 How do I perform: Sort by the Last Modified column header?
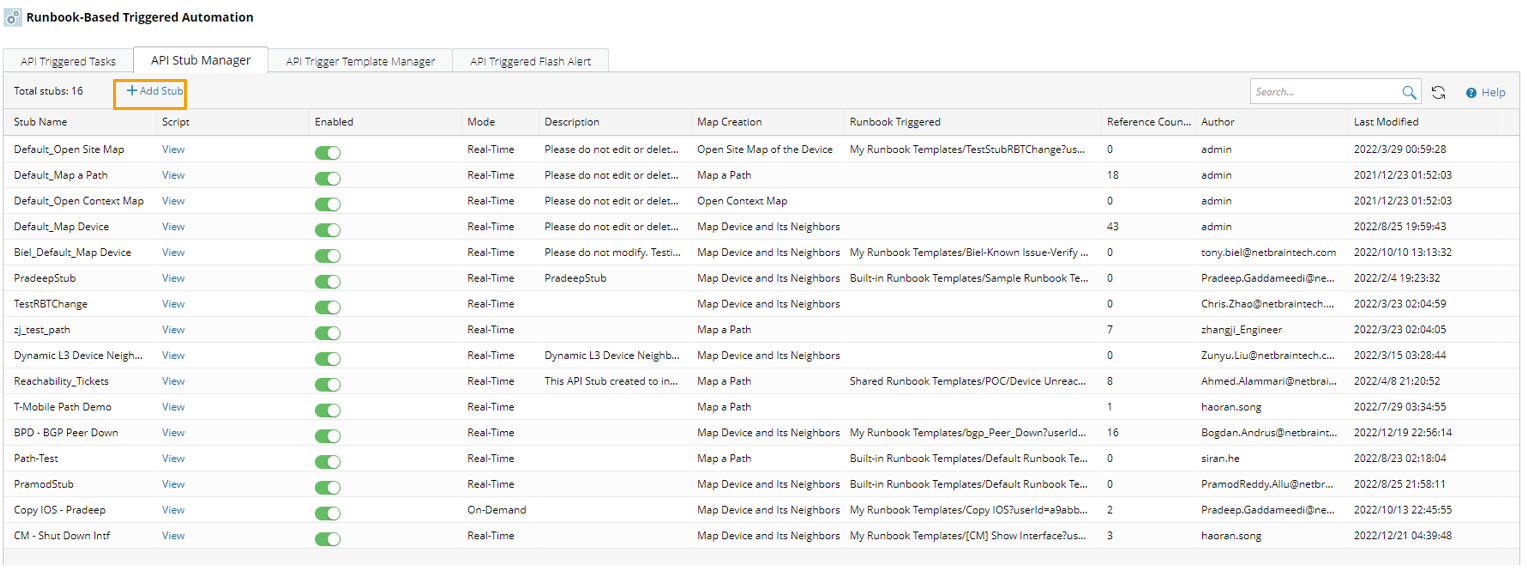coord(1385,122)
